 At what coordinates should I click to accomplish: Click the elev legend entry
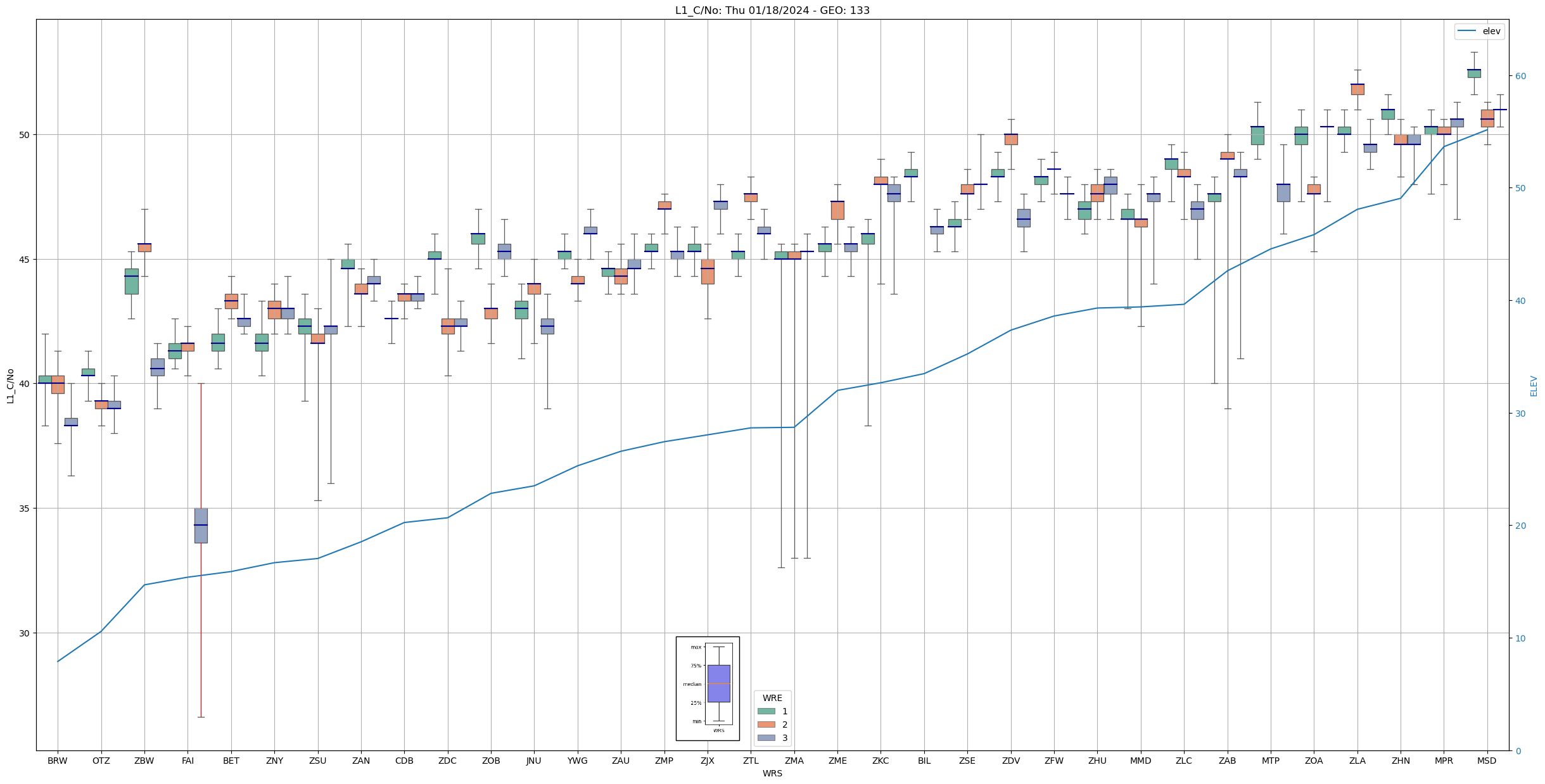pyautogui.click(x=1478, y=31)
